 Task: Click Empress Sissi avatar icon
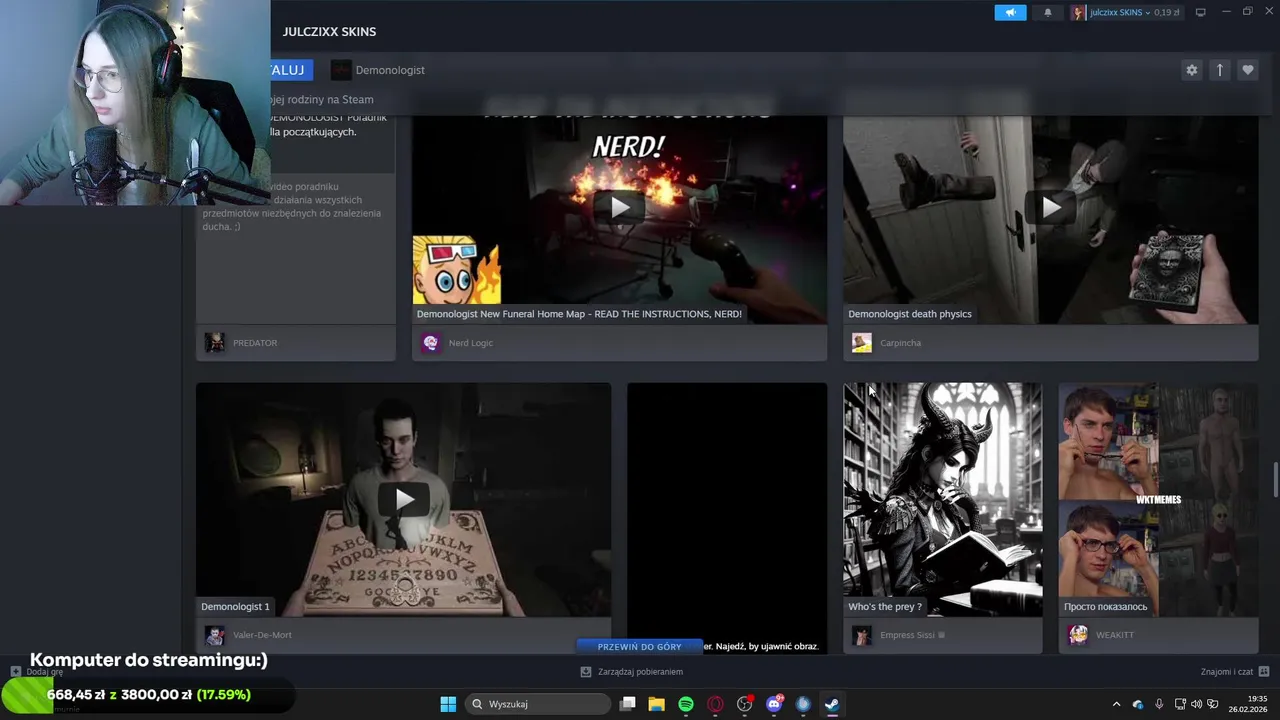[862, 635]
